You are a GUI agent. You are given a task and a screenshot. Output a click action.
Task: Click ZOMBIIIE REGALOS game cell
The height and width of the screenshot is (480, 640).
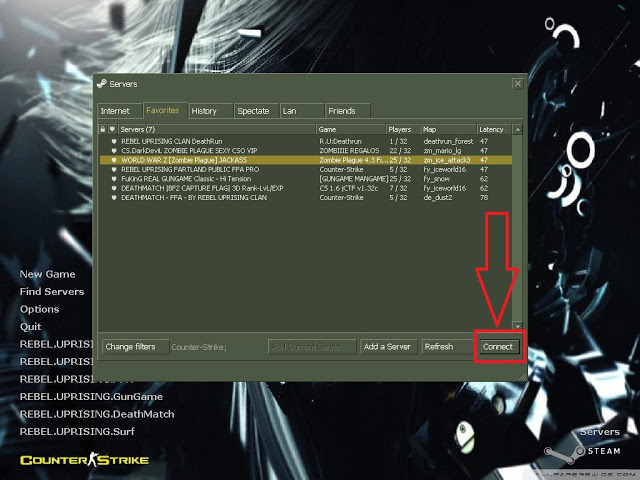click(x=349, y=151)
